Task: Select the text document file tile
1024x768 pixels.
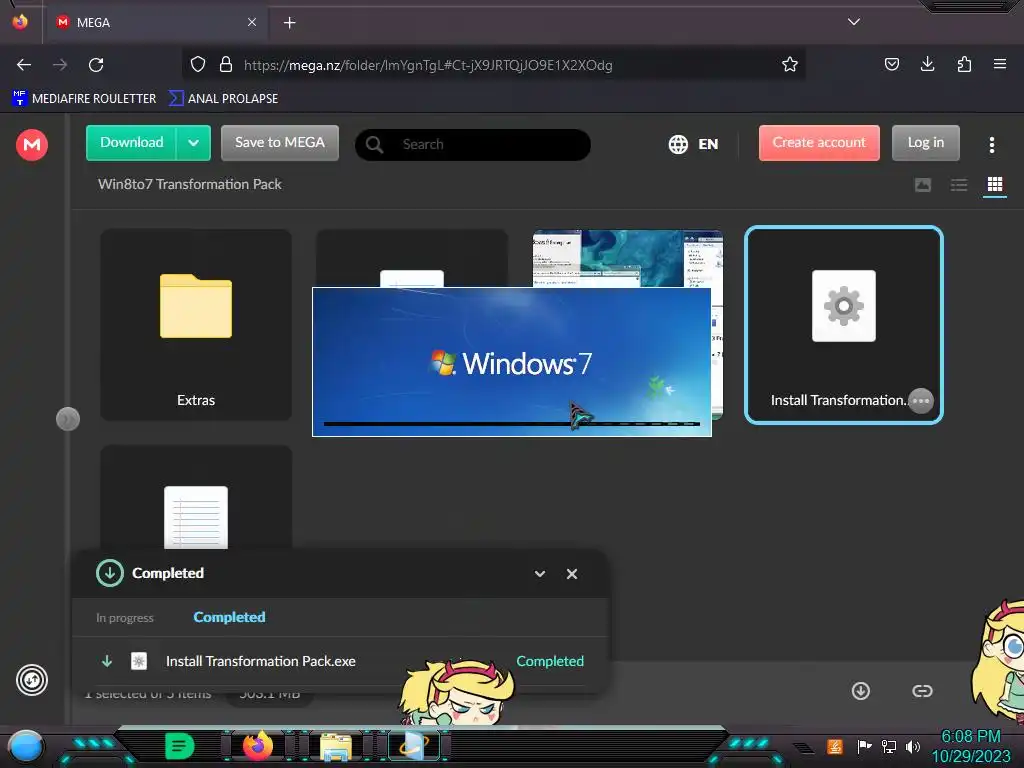Action: click(196, 498)
